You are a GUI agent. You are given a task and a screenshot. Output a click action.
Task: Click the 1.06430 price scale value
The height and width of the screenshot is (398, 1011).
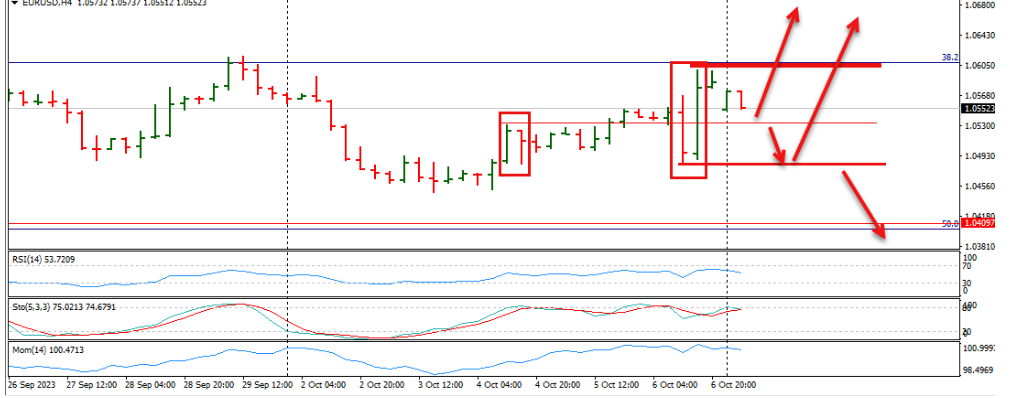[x=979, y=35]
